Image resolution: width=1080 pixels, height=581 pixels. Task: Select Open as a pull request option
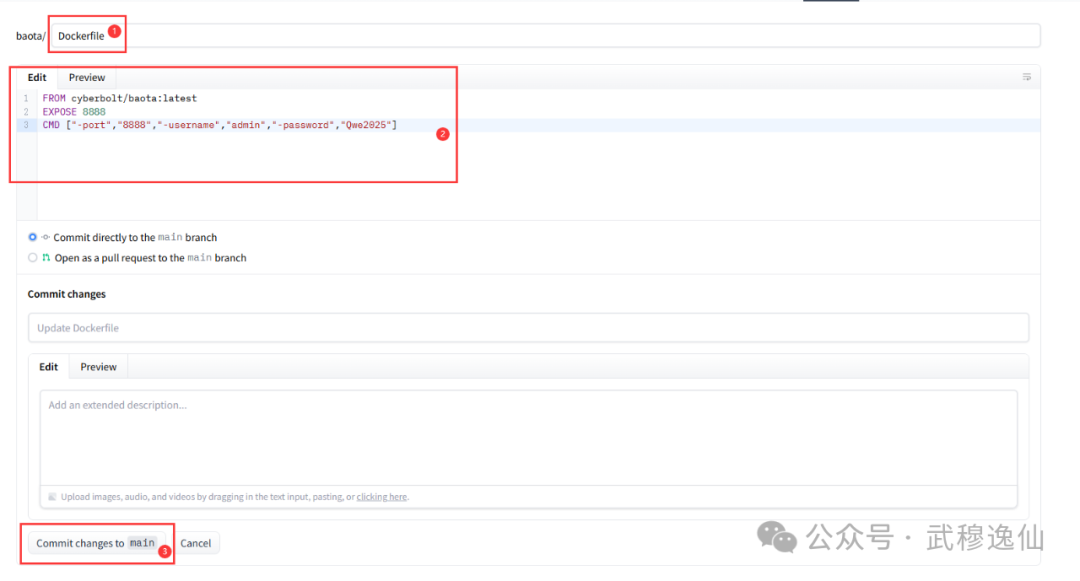click(x=32, y=257)
